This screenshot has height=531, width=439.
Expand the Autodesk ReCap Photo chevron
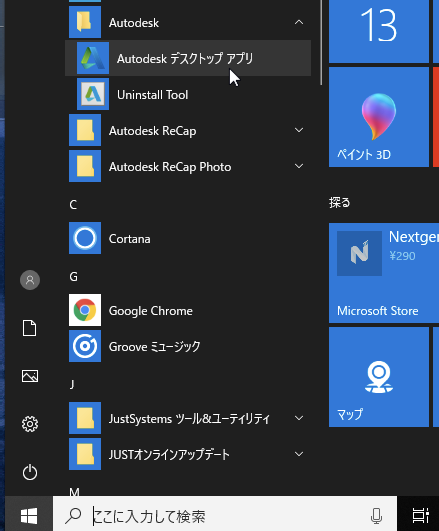tap(299, 166)
